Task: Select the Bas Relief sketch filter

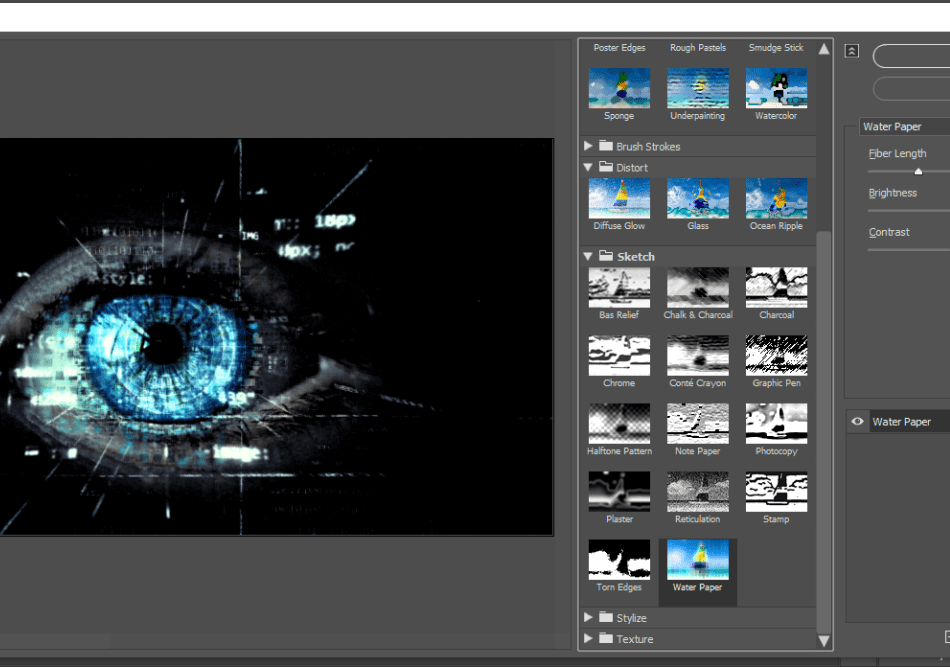Action: click(619, 287)
